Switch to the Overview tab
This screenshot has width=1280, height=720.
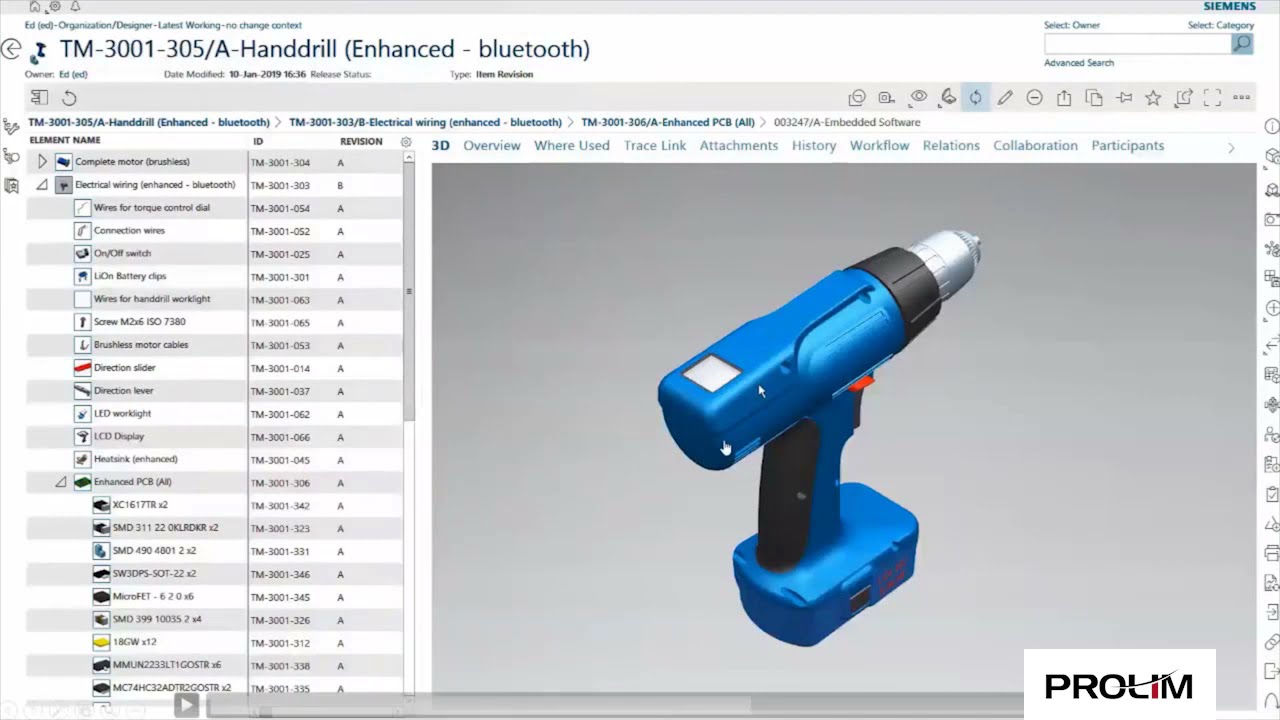(x=492, y=146)
